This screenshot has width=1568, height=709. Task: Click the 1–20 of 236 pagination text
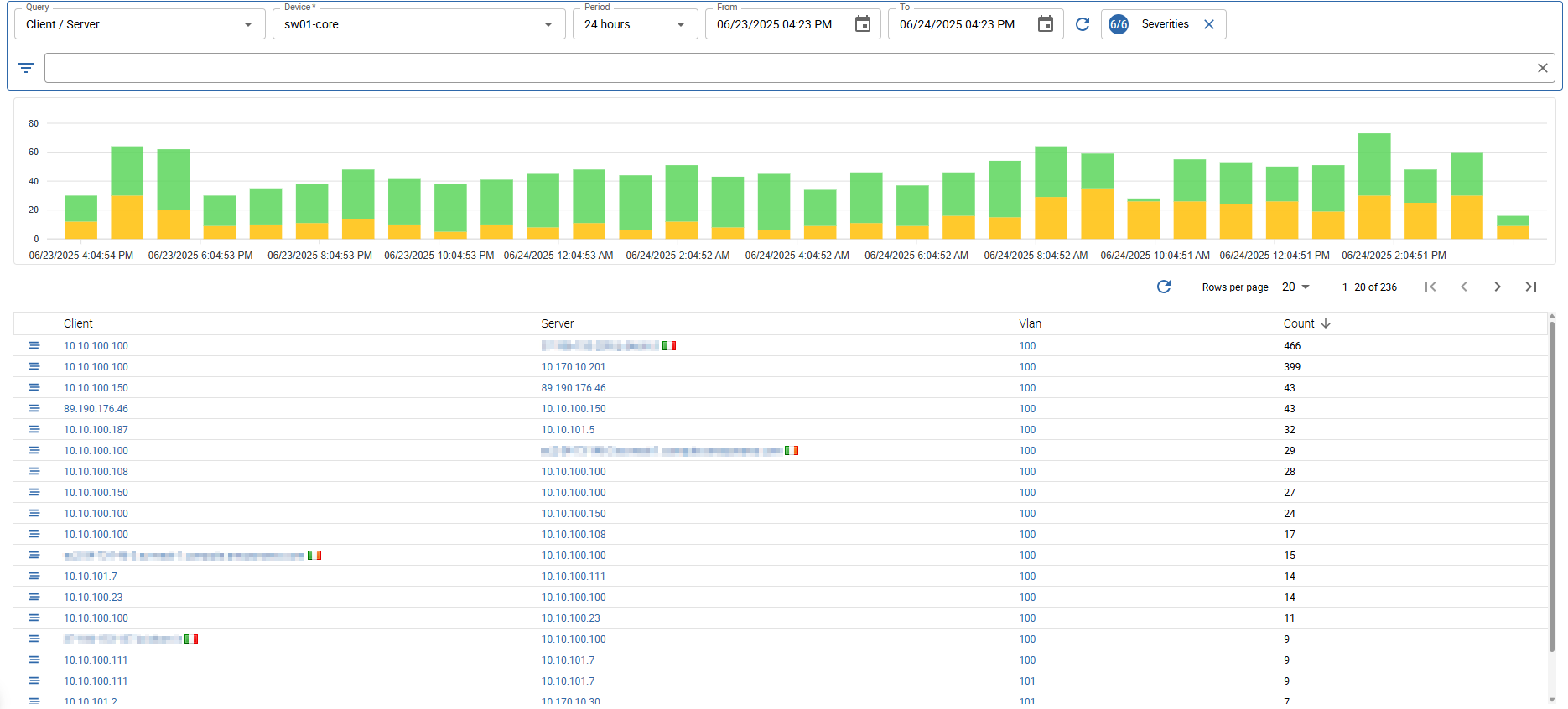coord(1369,287)
